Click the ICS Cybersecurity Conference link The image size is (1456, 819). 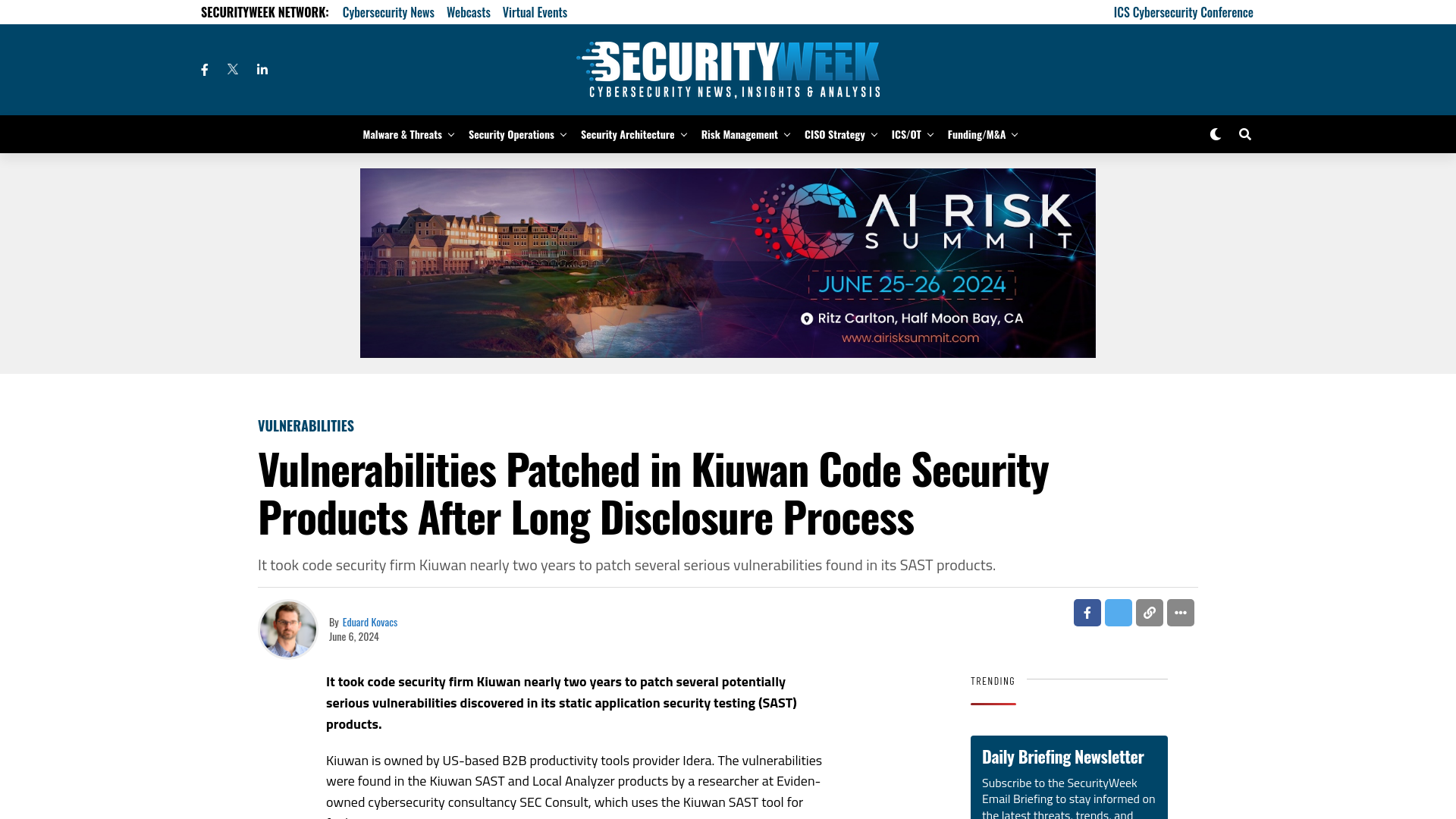coord(1183,12)
